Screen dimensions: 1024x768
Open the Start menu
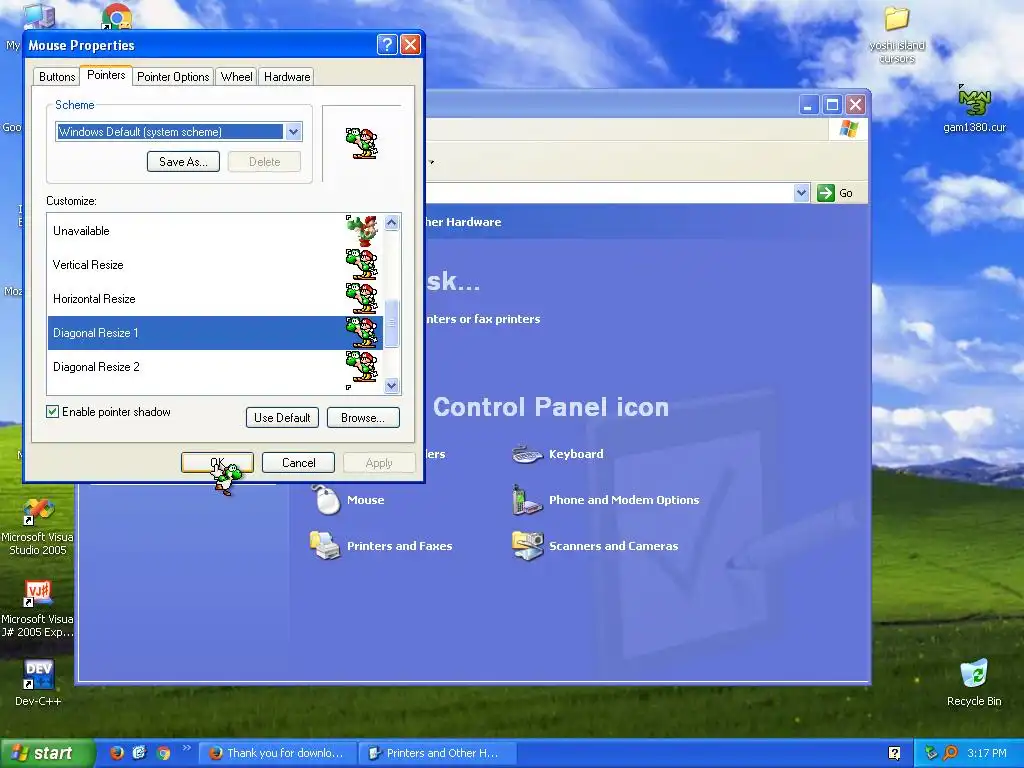coord(47,753)
